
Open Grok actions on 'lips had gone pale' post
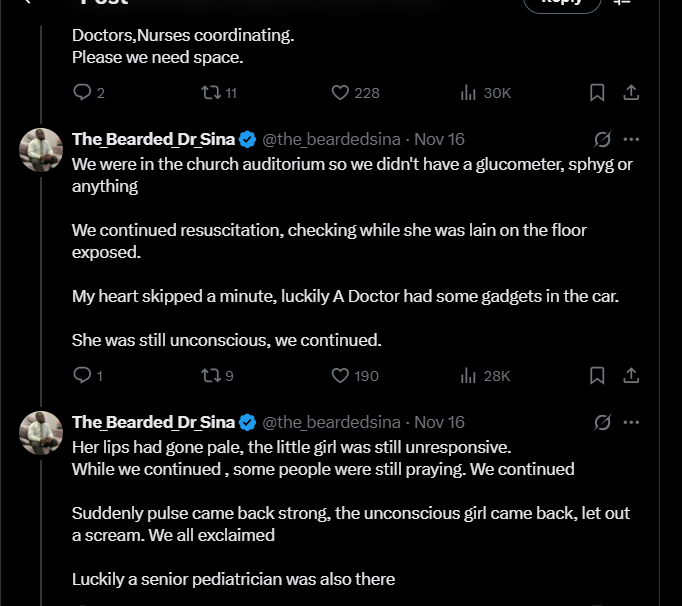tap(602, 422)
